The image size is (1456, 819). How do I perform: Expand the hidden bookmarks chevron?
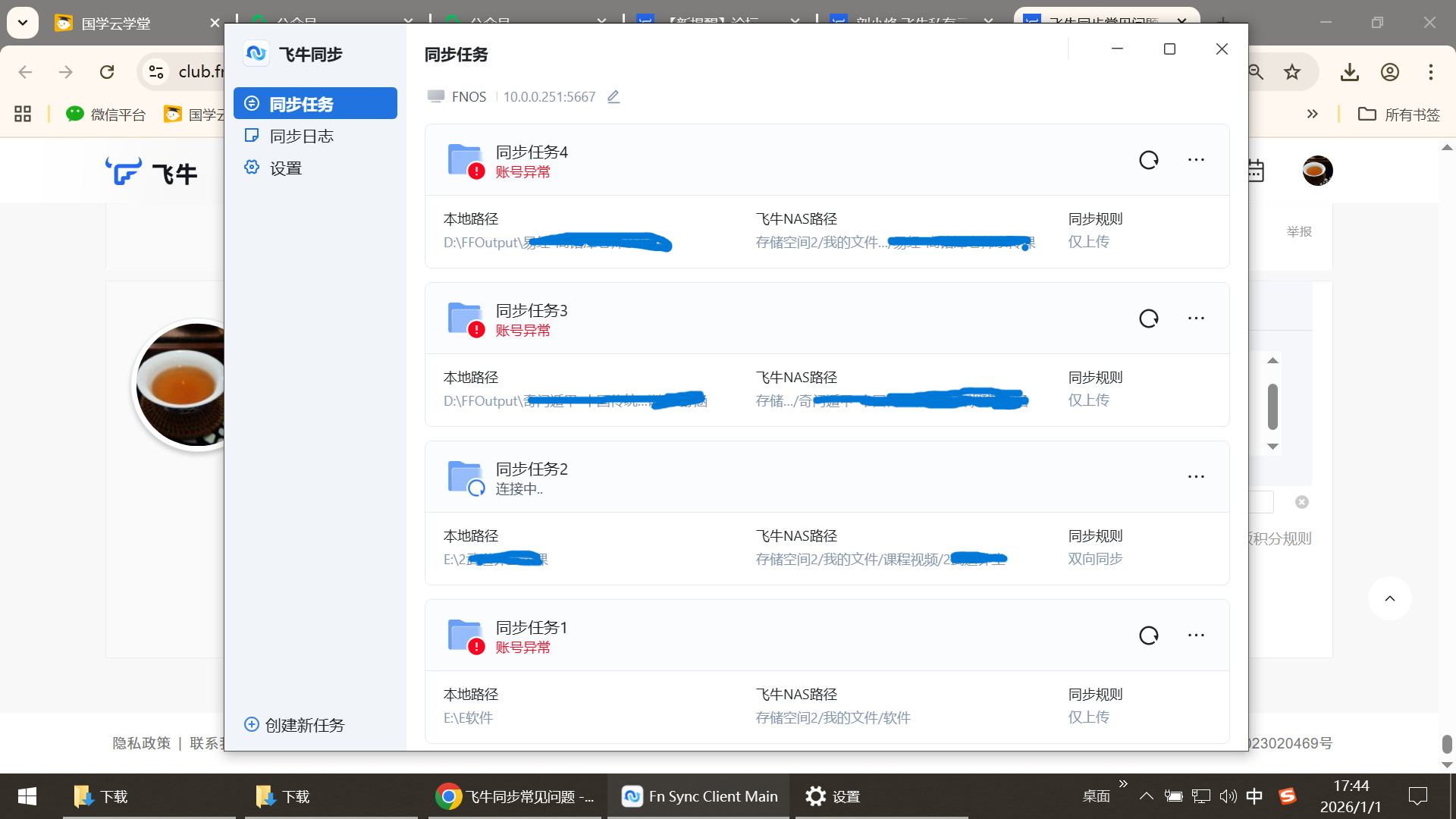tap(1312, 115)
